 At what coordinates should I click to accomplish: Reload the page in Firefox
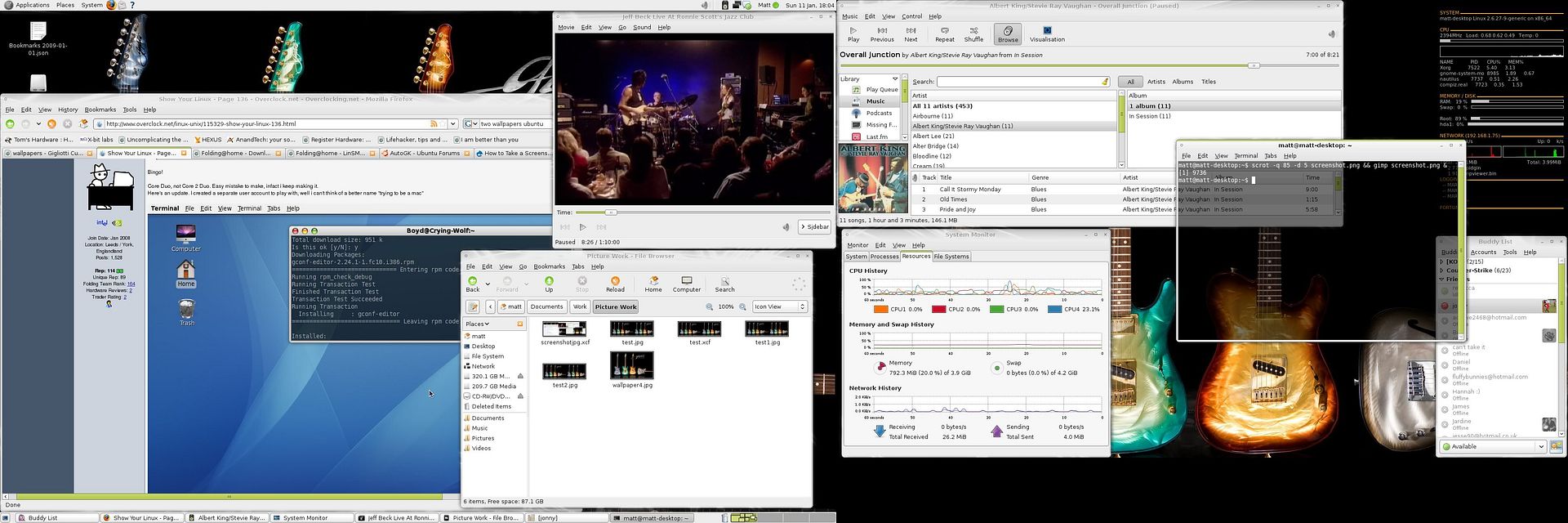click(x=51, y=124)
